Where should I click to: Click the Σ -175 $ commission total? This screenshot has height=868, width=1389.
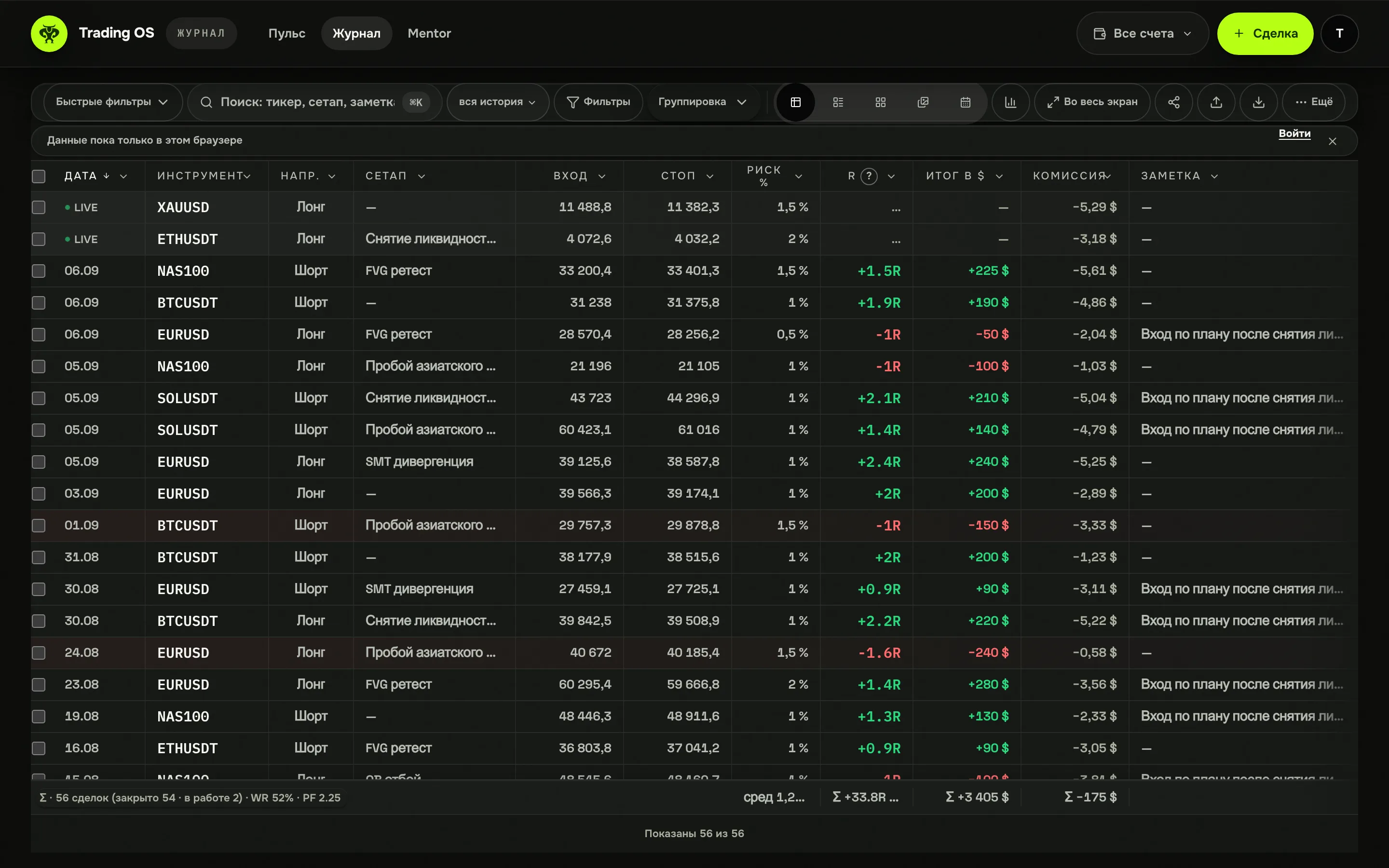click(1090, 798)
